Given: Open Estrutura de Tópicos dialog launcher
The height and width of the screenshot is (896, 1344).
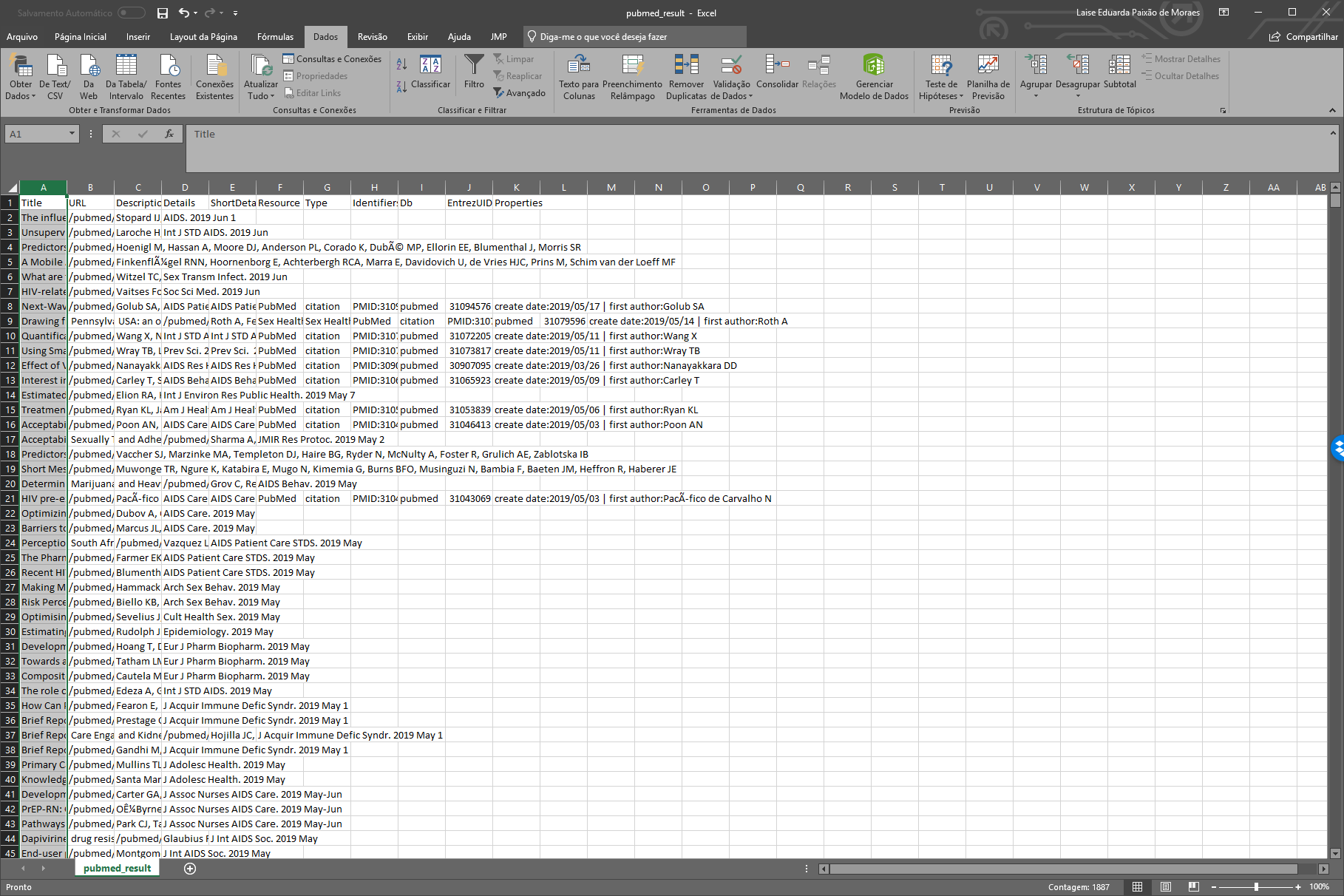Looking at the screenshot, I should click(x=1223, y=111).
